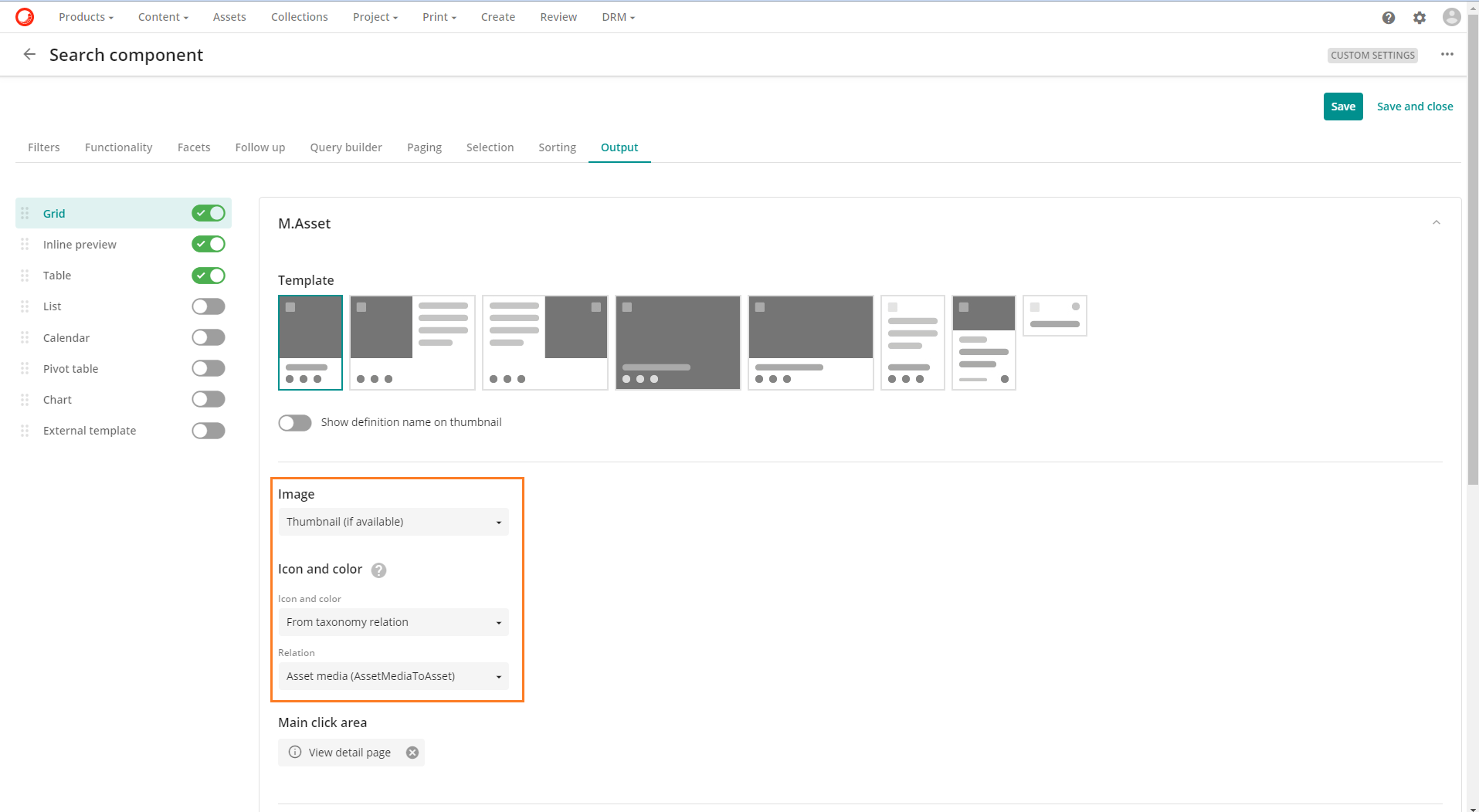Enable the Calendar output option
This screenshot has width=1479, height=812.
click(x=208, y=337)
